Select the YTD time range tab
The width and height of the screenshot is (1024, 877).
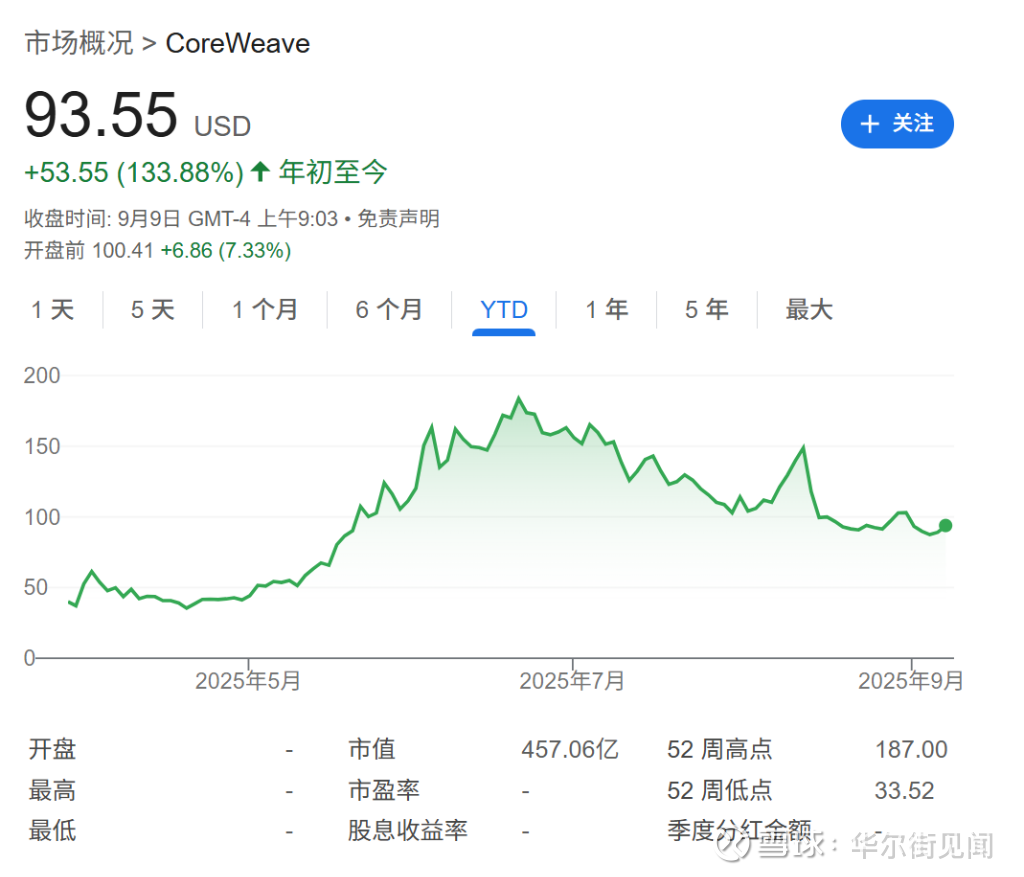point(504,311)
